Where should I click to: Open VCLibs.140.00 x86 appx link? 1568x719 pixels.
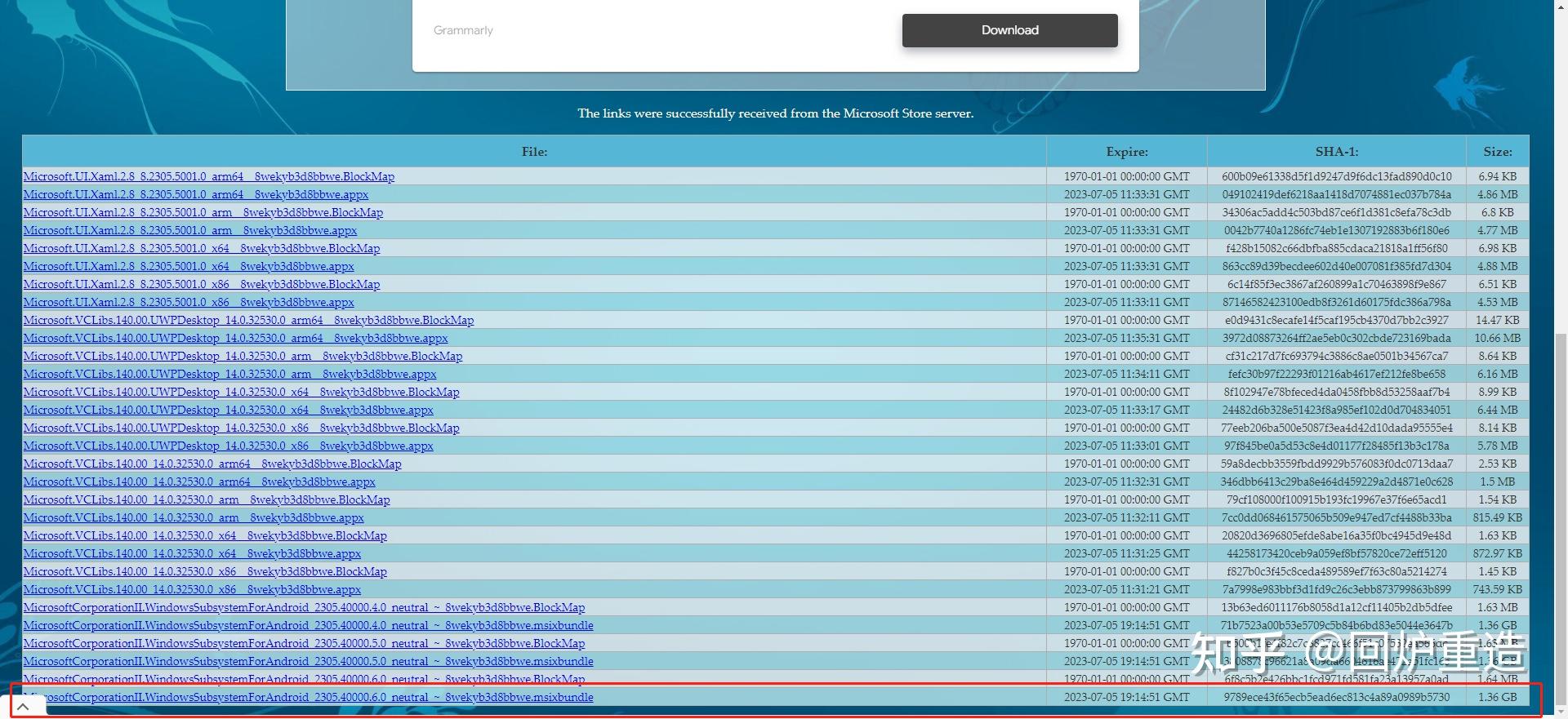click(192, 589)
